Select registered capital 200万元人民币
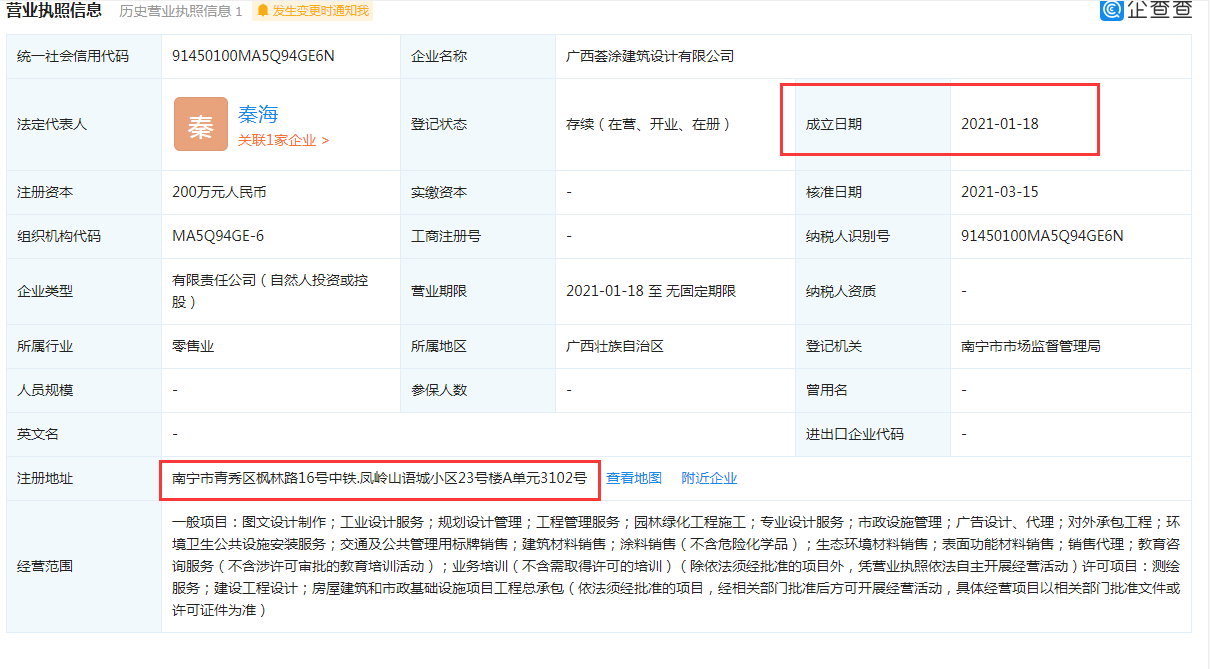Viewport: 1210px width, 669px height. tap(219, 192)
